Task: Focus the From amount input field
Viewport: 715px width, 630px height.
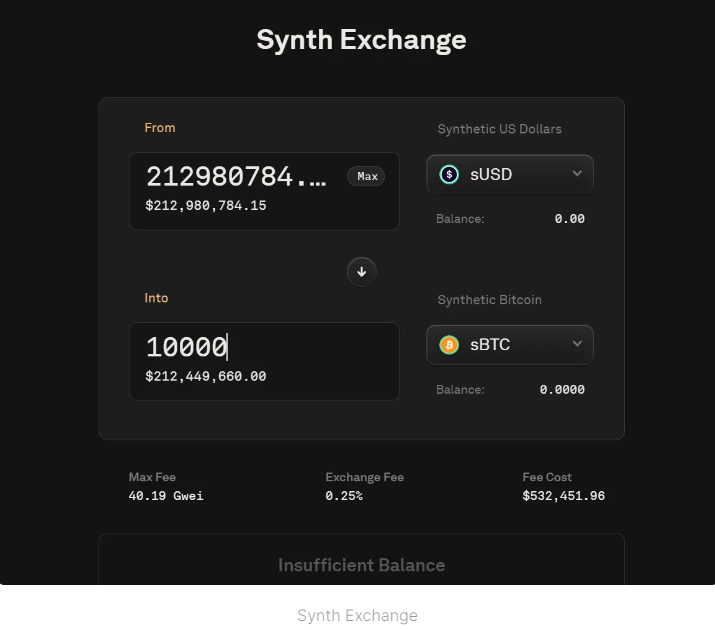Action: [x=238, y=177]
